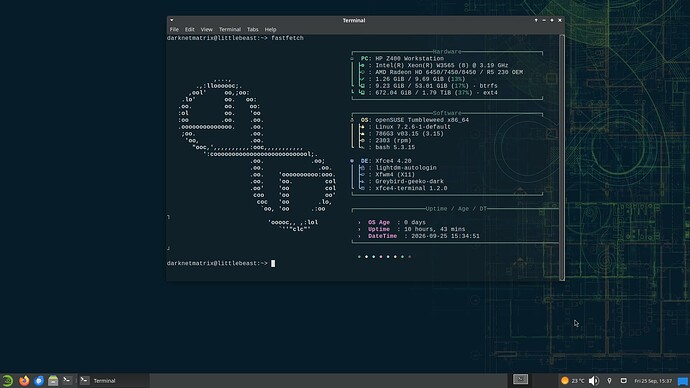Viewport: 690px width, 388px height.
Task: Click the 'fastfetch' command text
Action: coord(287,38)
